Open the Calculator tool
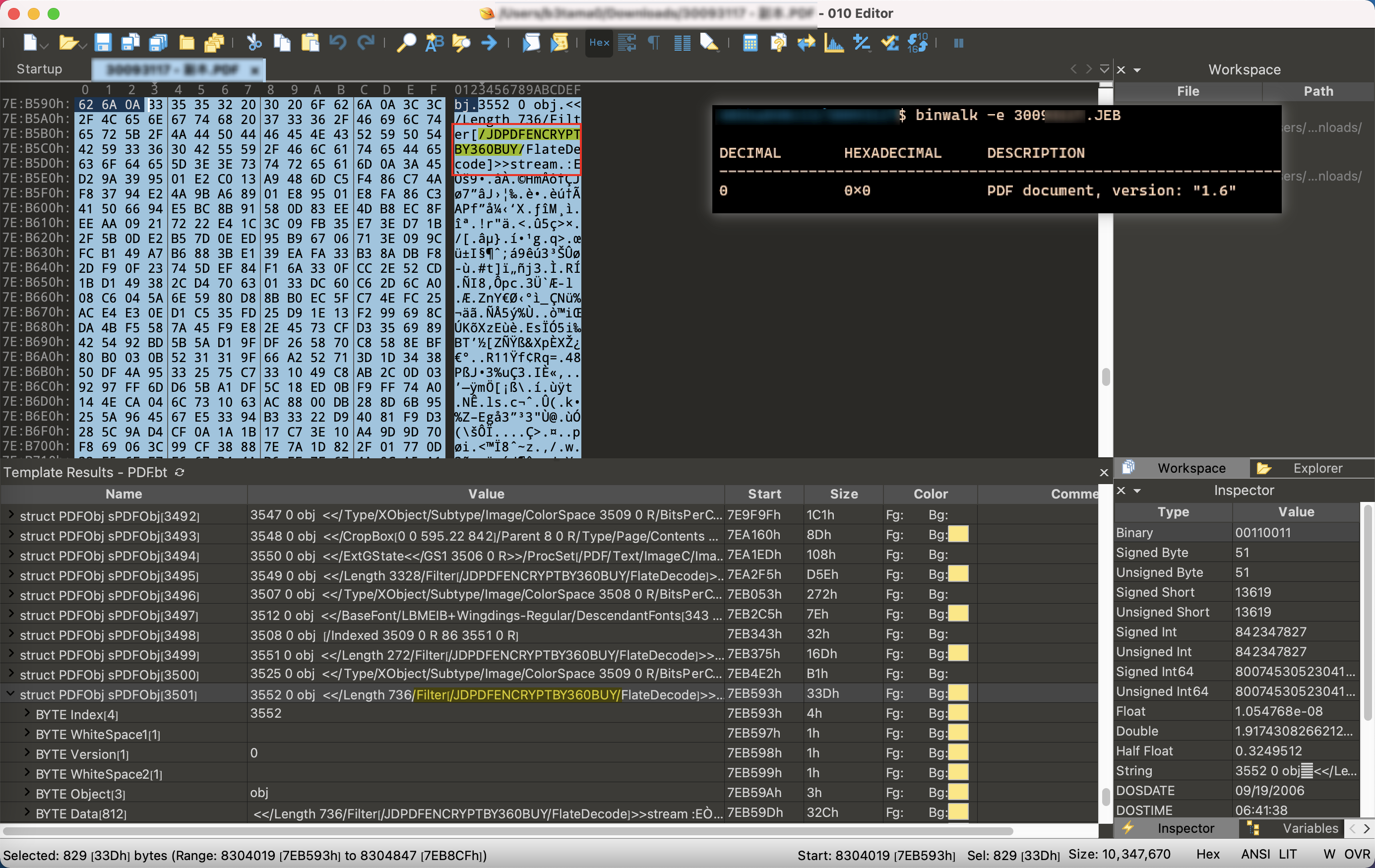The width and height of the screenshot is (1375, 868). [x=750, y=43]
